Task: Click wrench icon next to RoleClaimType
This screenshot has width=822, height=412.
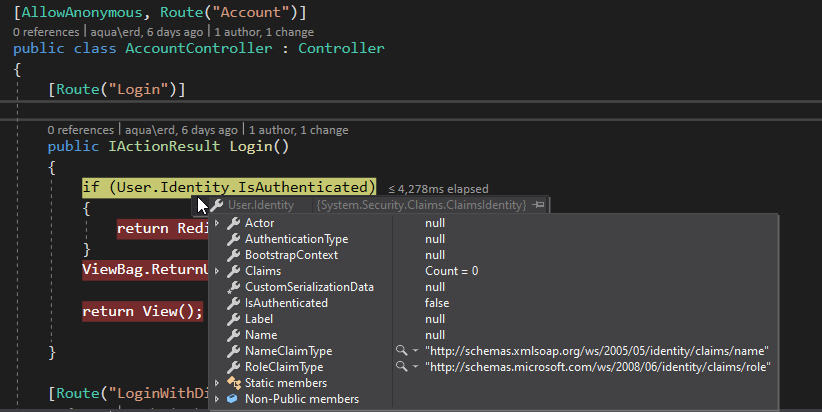Action: click(x=234, y=367)
